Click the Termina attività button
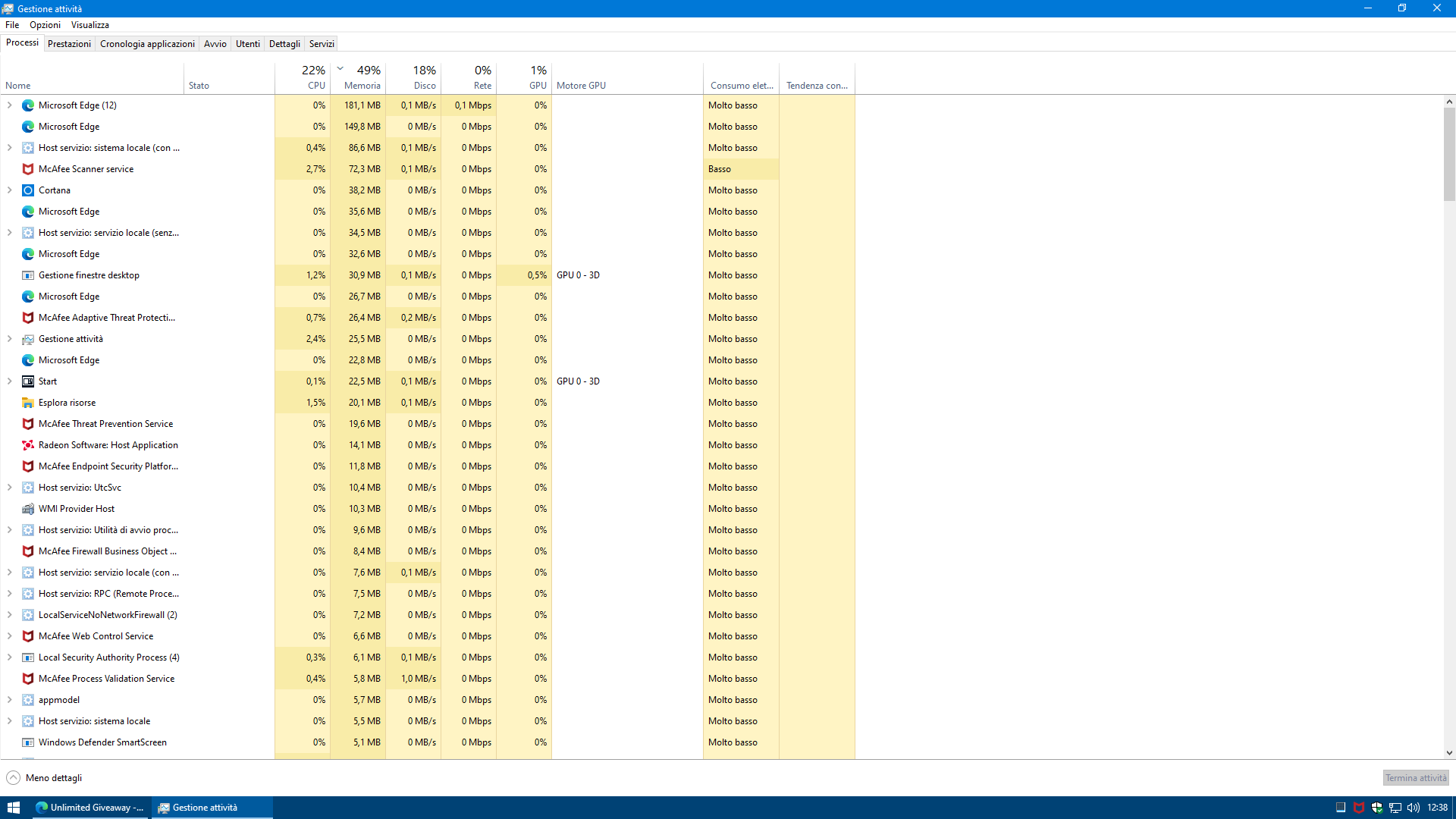The width and height of the screenshot is (1456, 819). [x=1415, y=778]
